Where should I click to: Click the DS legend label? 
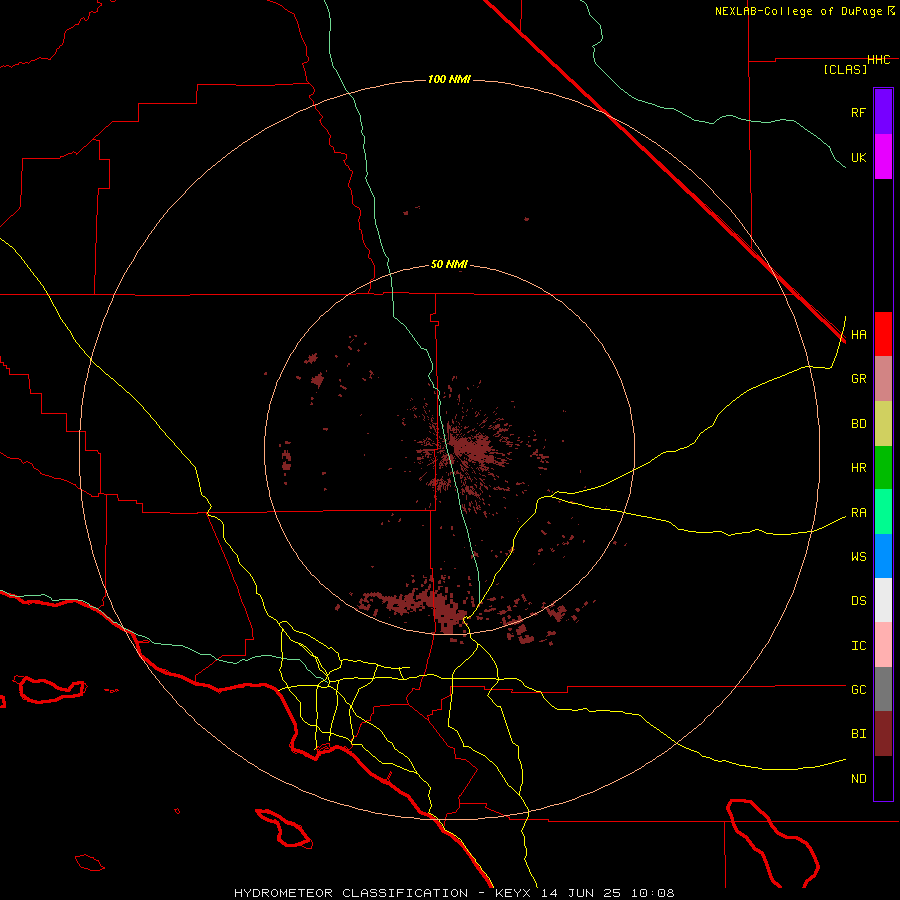tap(858, 601)
